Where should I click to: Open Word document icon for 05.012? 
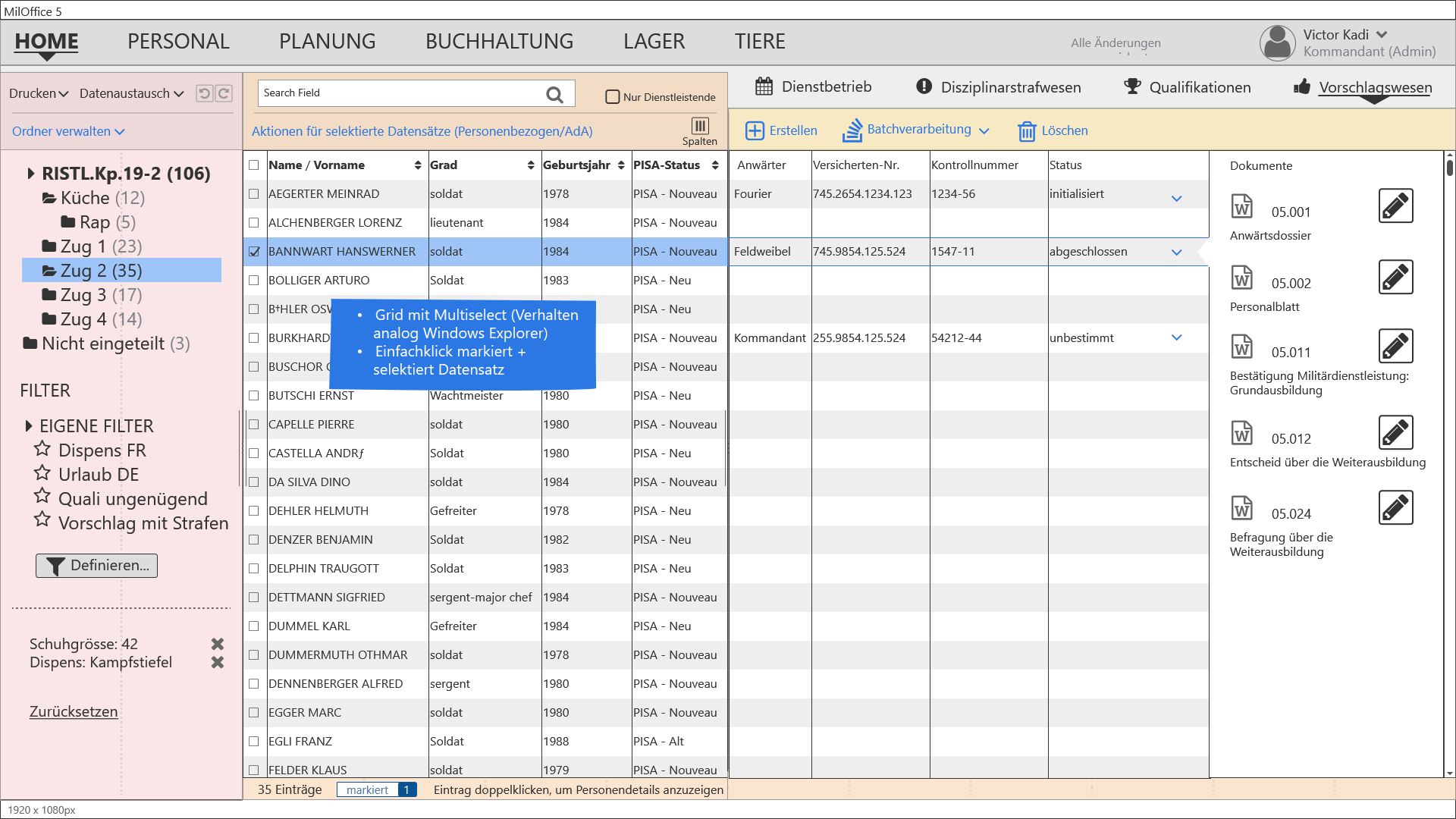1241,433
